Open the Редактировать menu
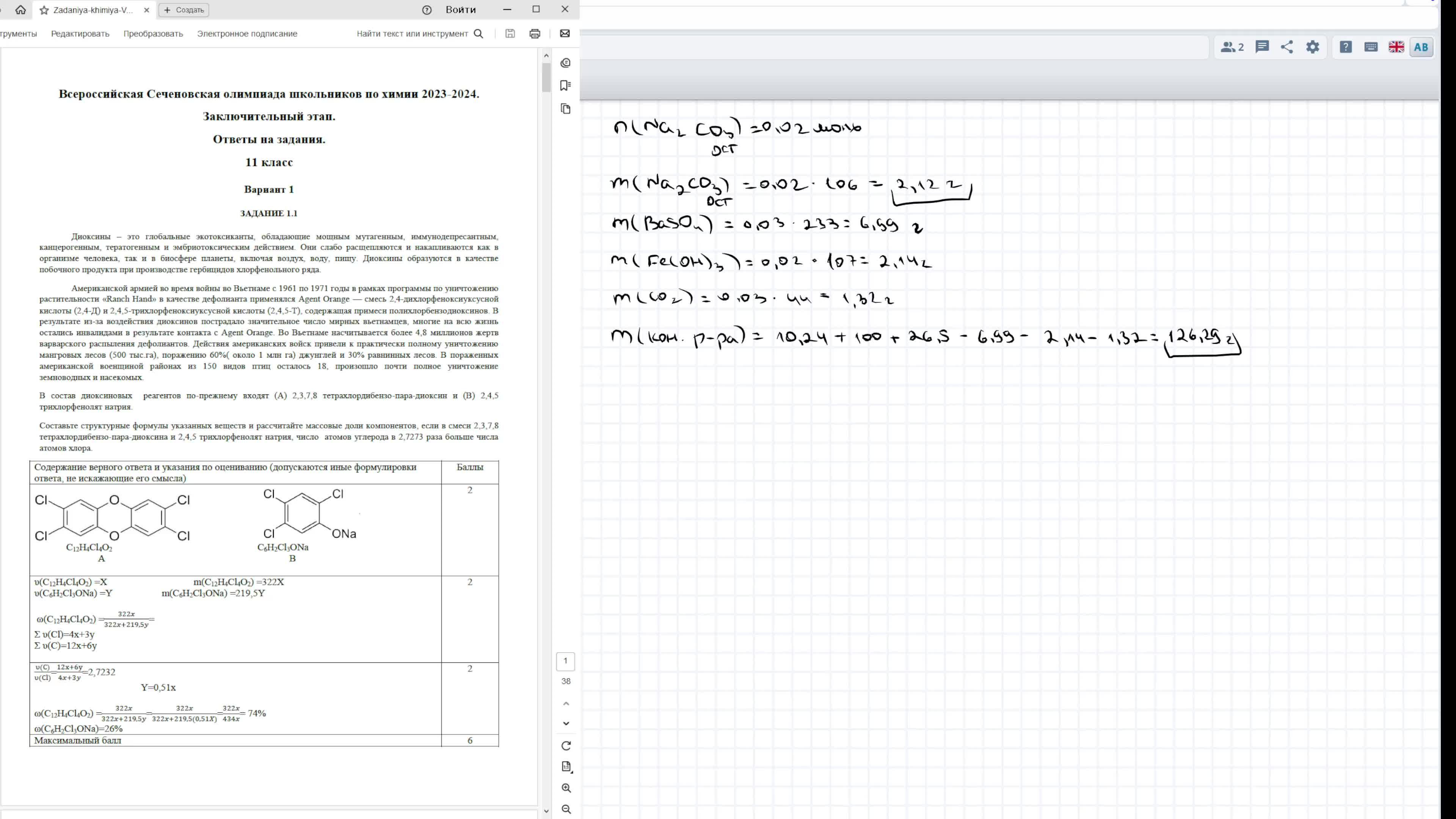The image size is (1456, 819). pos(80,33)
